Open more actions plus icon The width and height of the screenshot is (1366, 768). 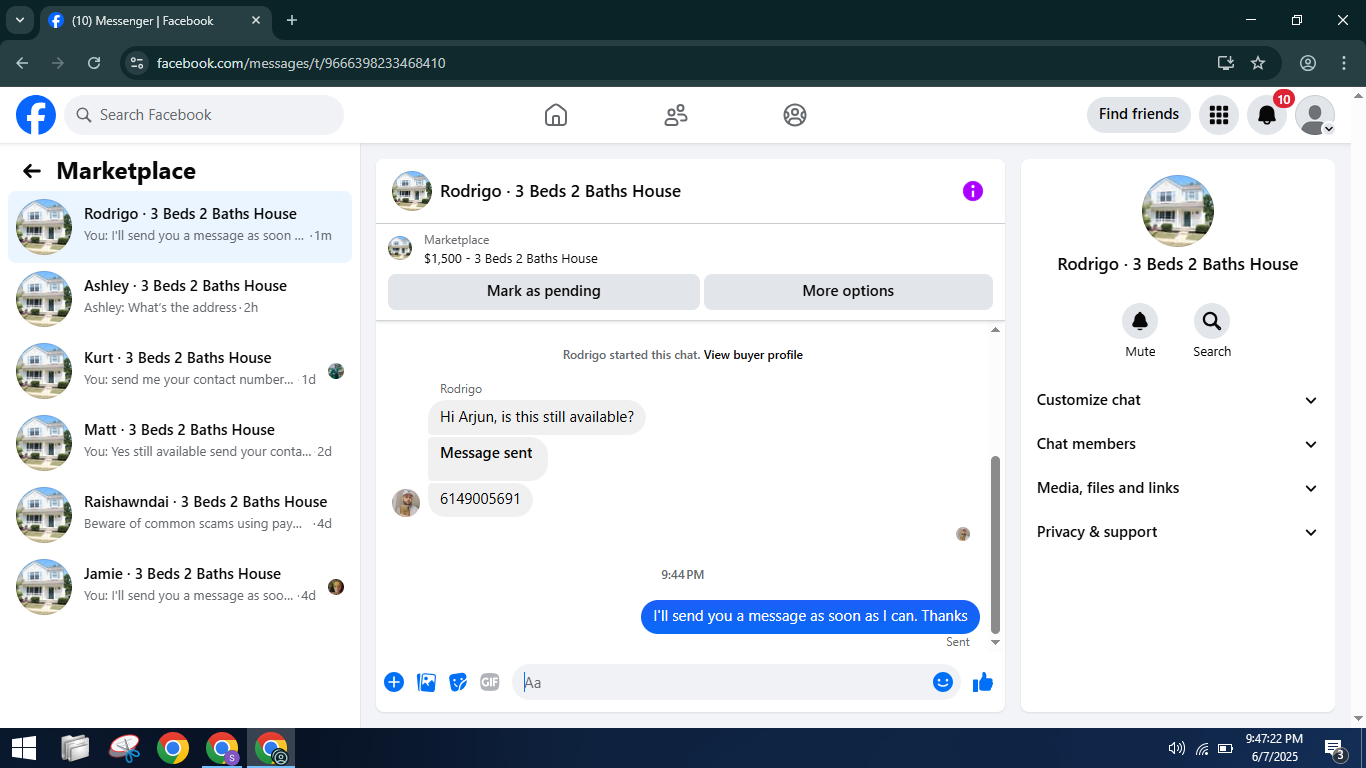click(394, 682)
